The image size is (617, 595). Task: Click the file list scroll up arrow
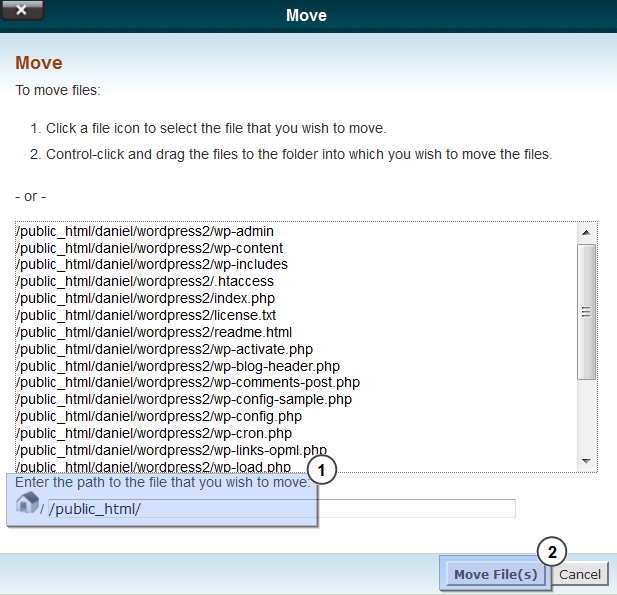pyautogui.click(x=586, y=233)
